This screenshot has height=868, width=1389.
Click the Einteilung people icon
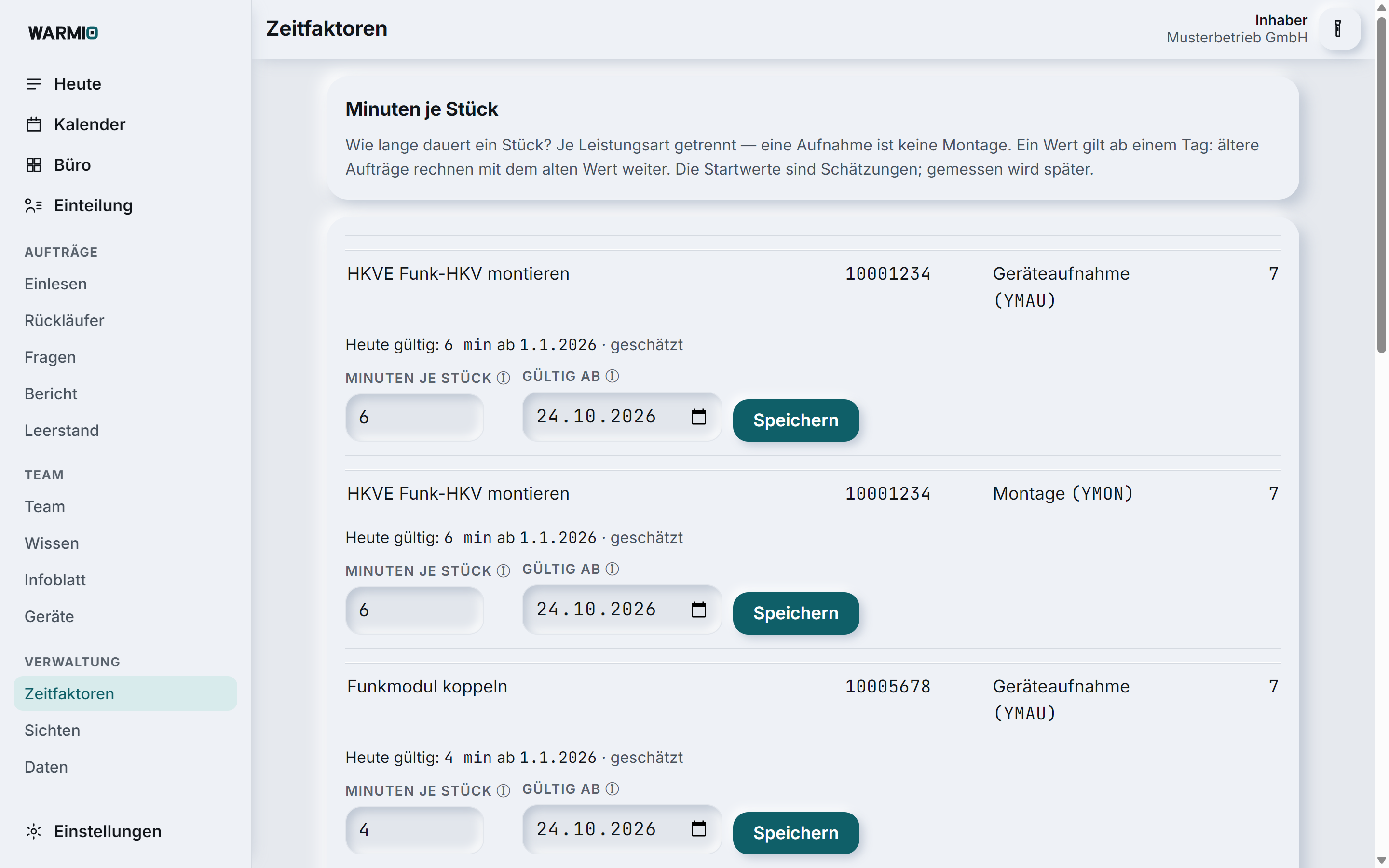point(33,205)
